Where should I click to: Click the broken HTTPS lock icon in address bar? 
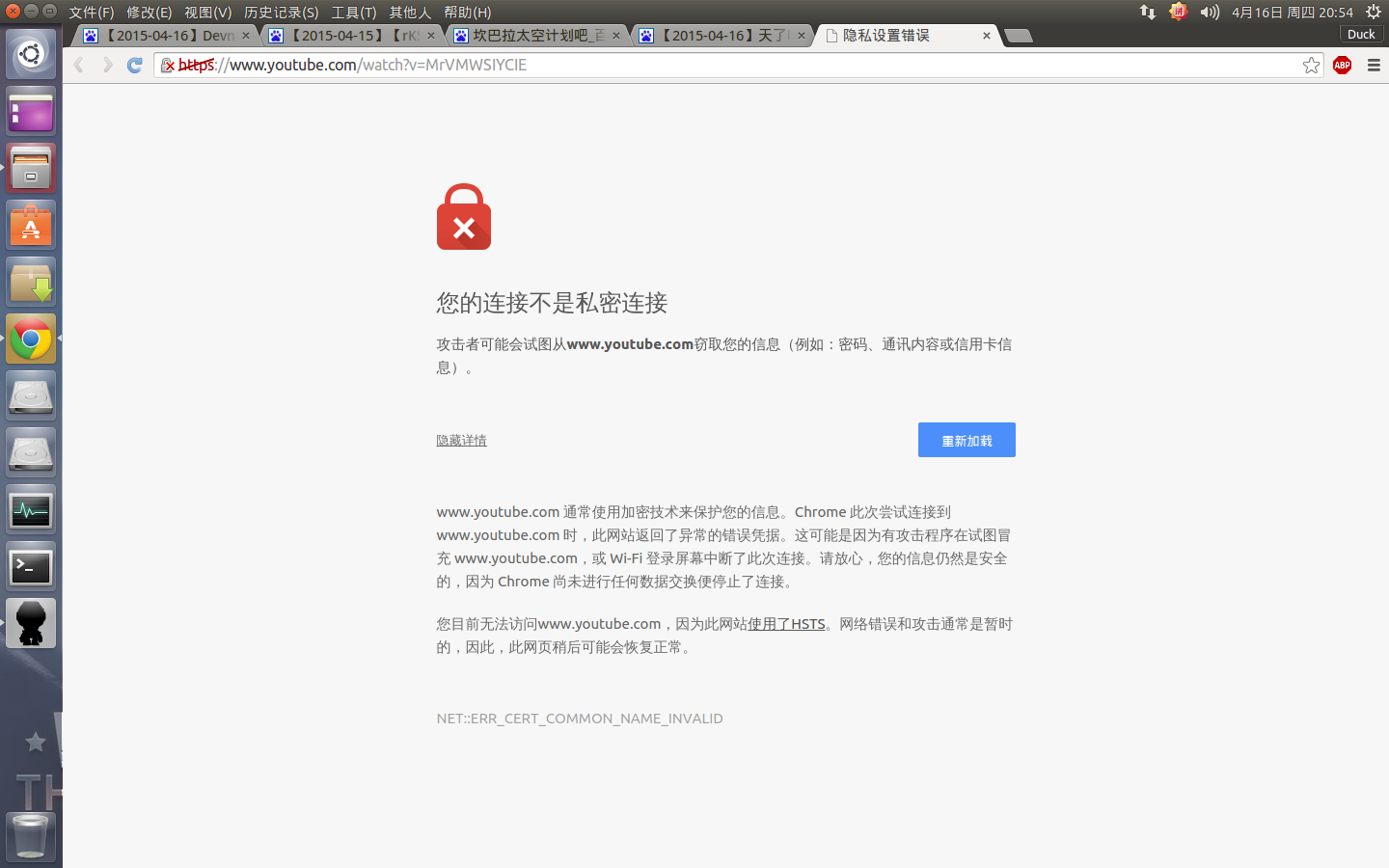tap(168, 66)
